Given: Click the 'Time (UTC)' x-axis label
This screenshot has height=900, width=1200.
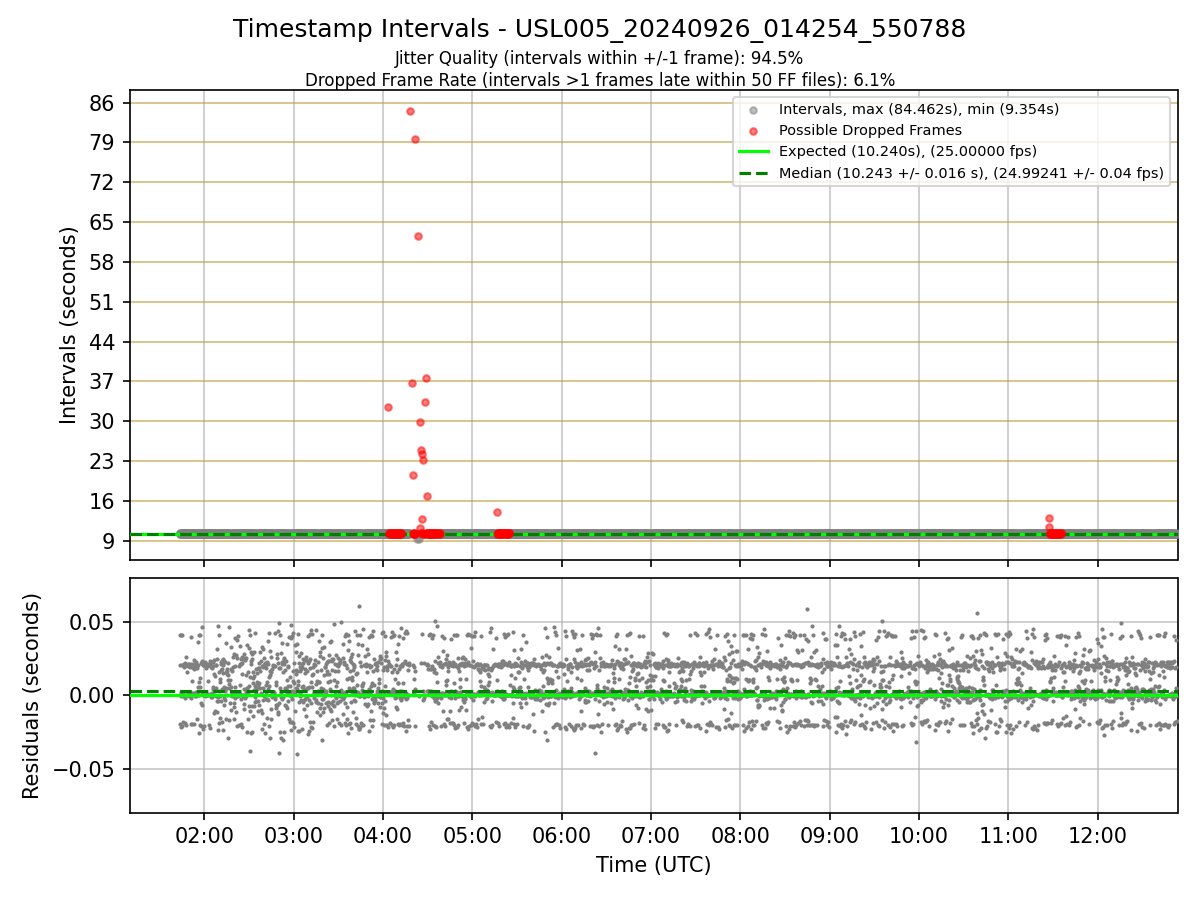Looking at the screenshot, I should [653, 865].
